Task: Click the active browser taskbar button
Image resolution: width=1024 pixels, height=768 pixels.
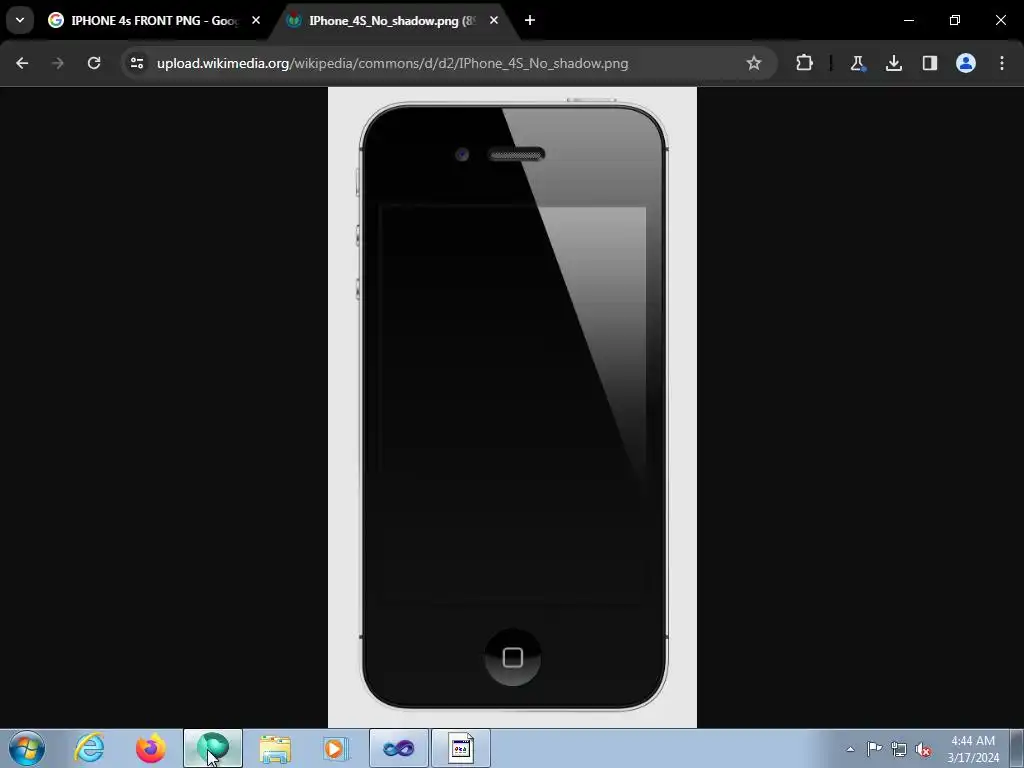Action: click(213, 748)
